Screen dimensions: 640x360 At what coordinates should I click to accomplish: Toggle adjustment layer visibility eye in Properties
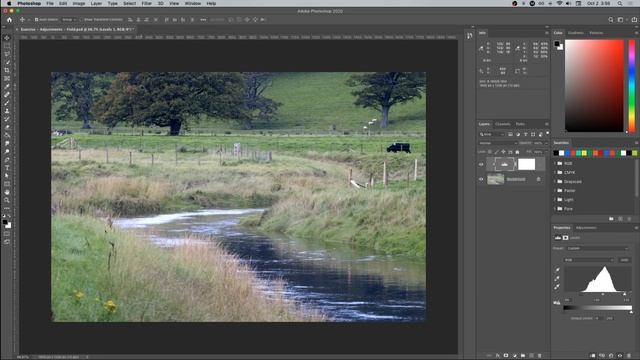coord(620,356)
